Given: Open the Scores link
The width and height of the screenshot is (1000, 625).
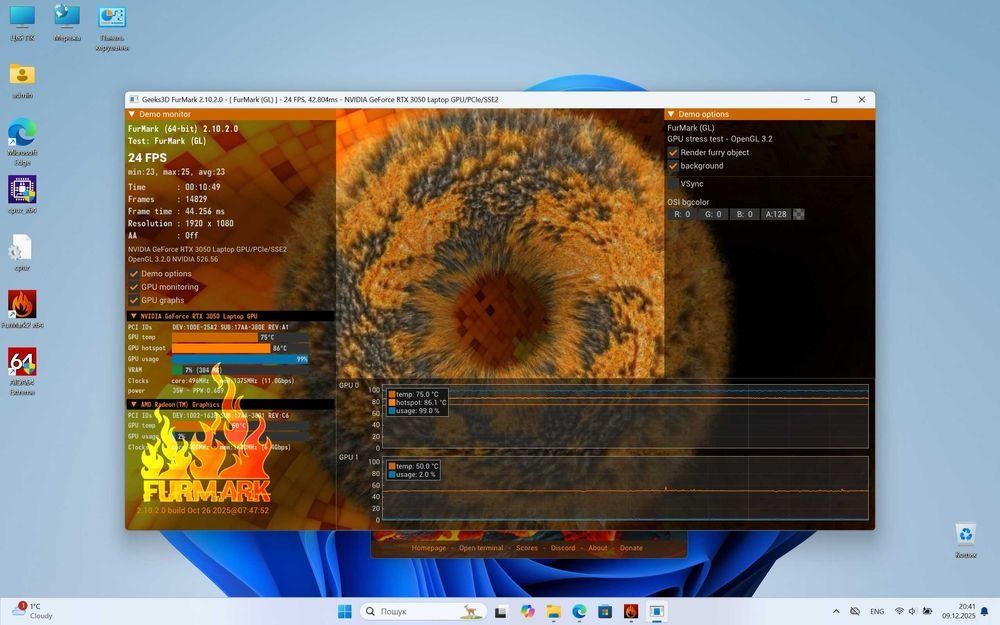Looking at the screenshot, I should (x=527, y=548).
